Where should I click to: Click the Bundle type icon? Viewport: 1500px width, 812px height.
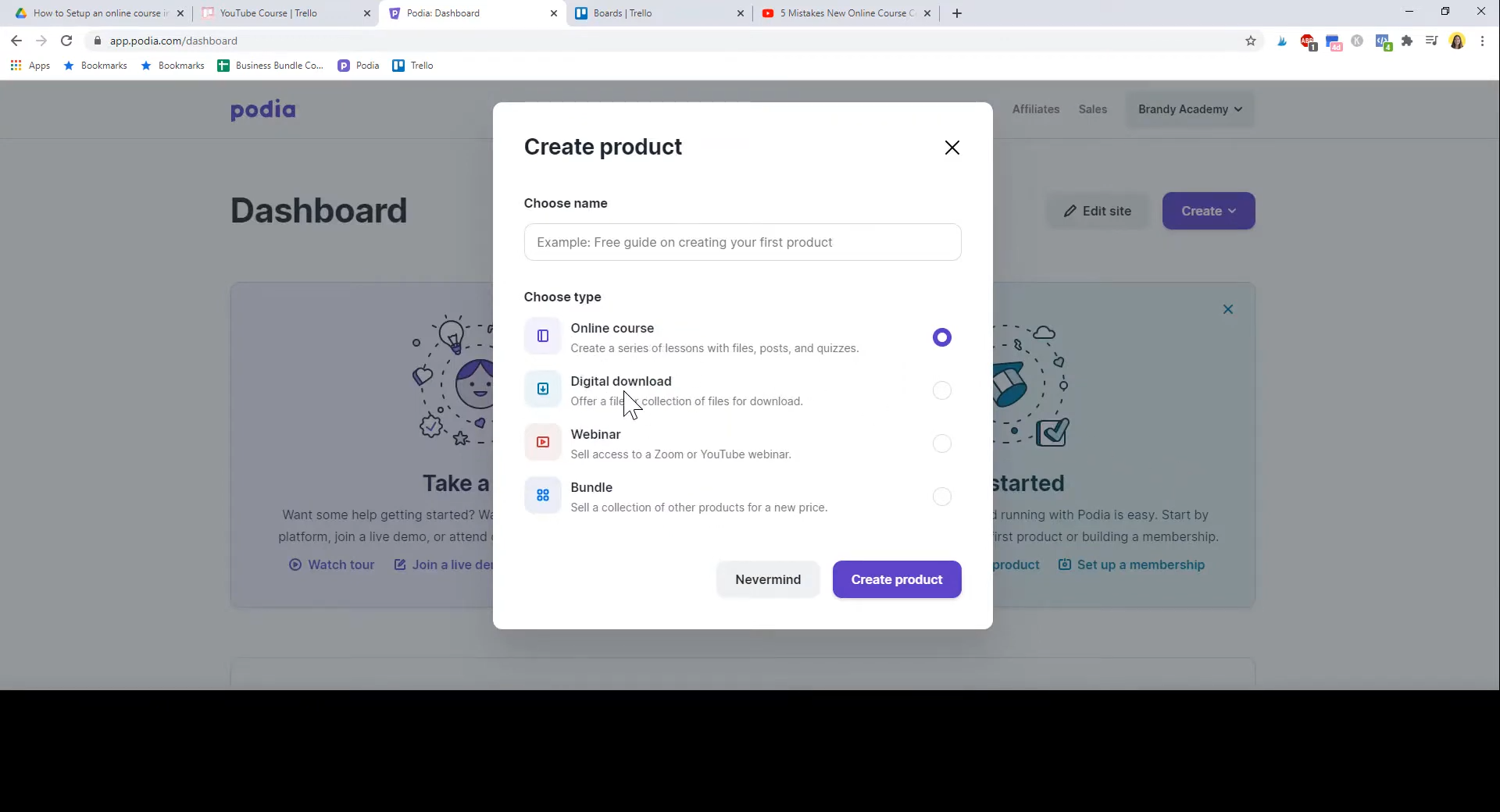coord(543,496)
